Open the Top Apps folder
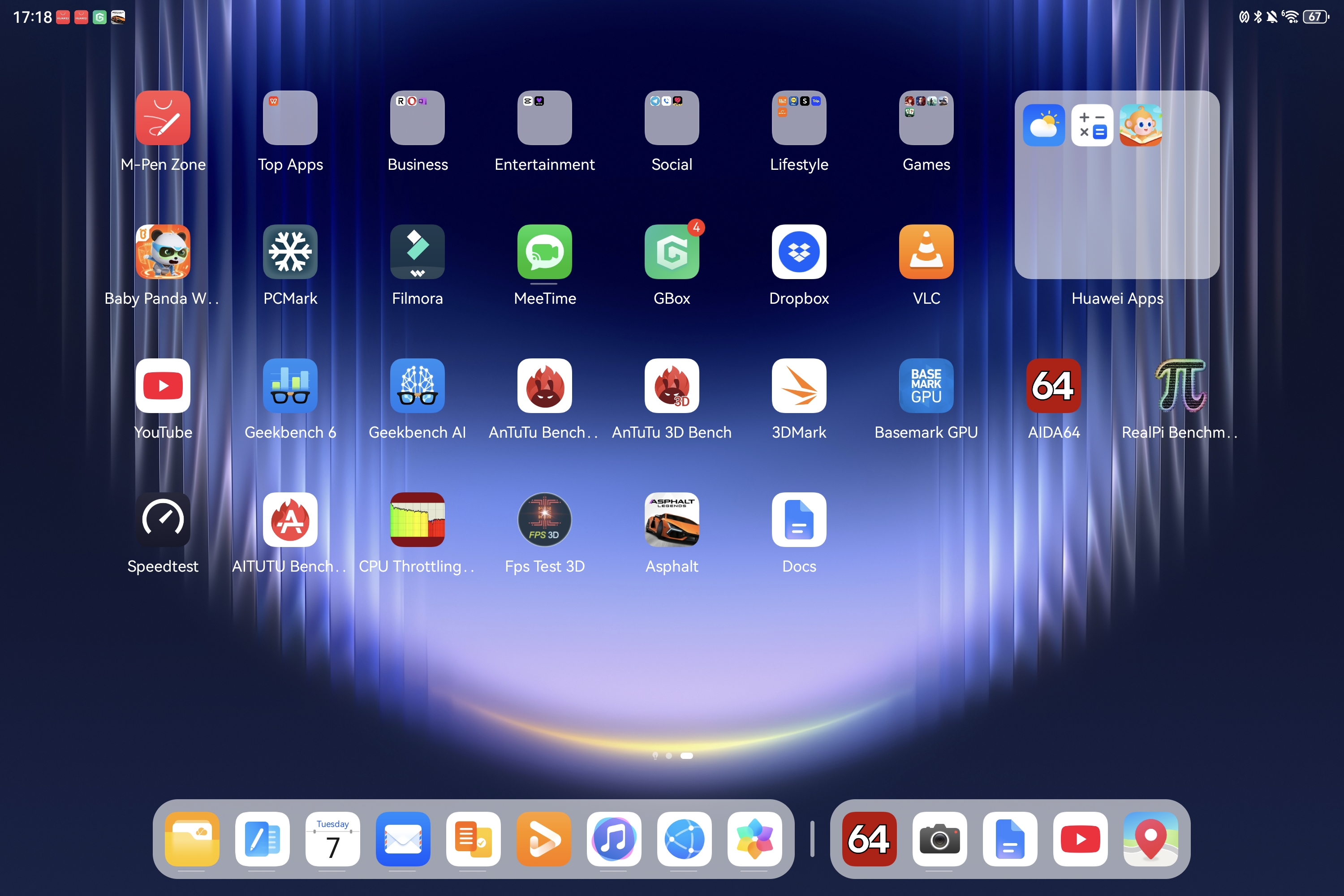The image size is (1344, 896). click(x=290, y=118)
